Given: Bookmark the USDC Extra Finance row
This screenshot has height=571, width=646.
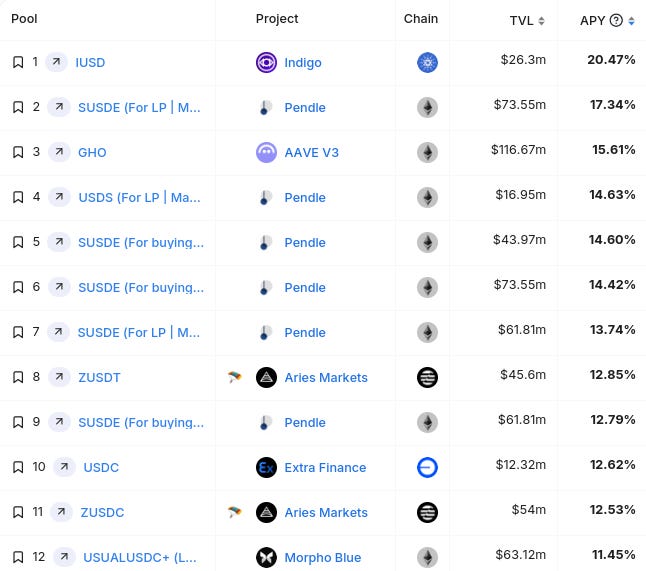Looking at the screenshot, I should (x=18, y=467).
